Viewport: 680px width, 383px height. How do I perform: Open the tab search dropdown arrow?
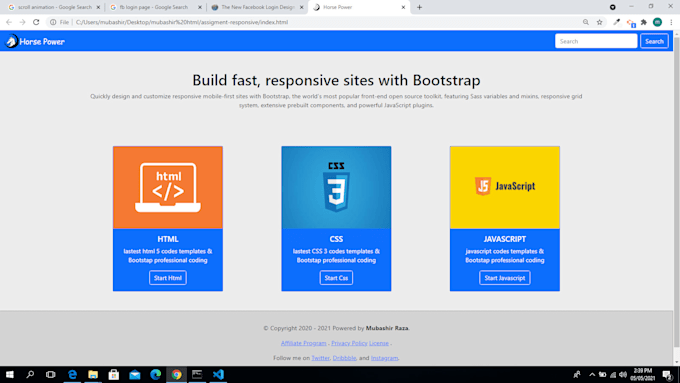(612, 7)
